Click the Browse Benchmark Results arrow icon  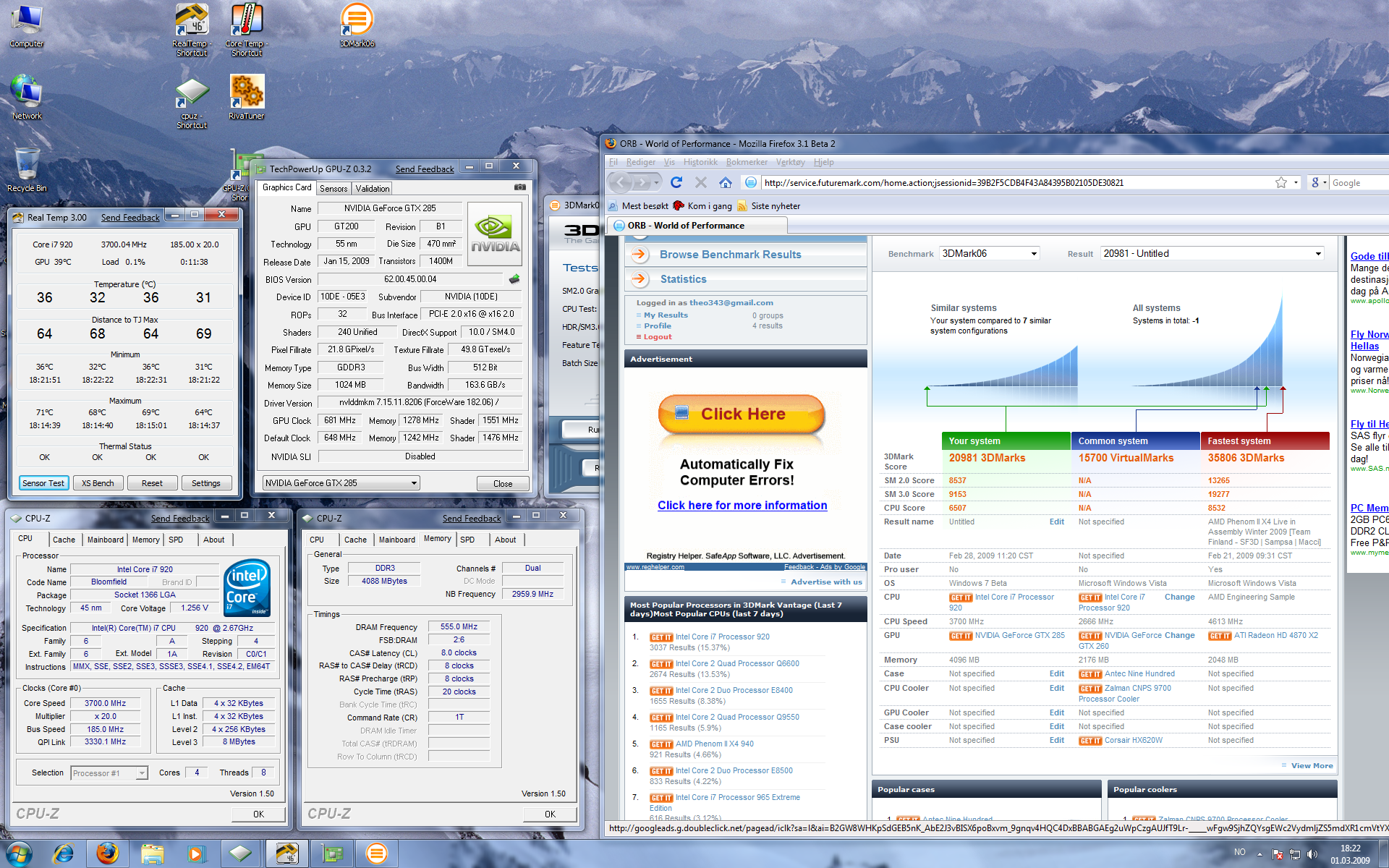[640, 255]
